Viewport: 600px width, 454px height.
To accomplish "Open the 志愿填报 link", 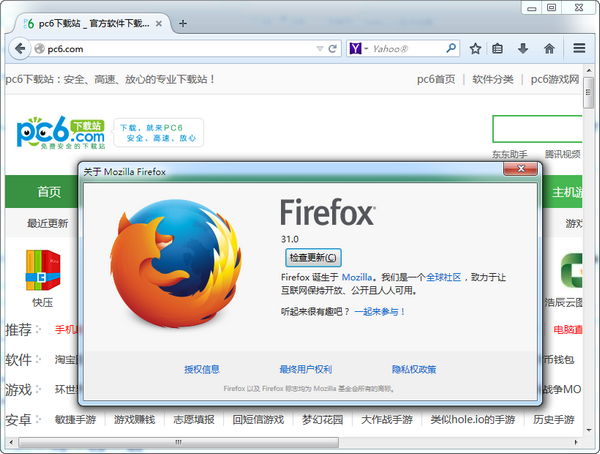I will coord(194,420).
